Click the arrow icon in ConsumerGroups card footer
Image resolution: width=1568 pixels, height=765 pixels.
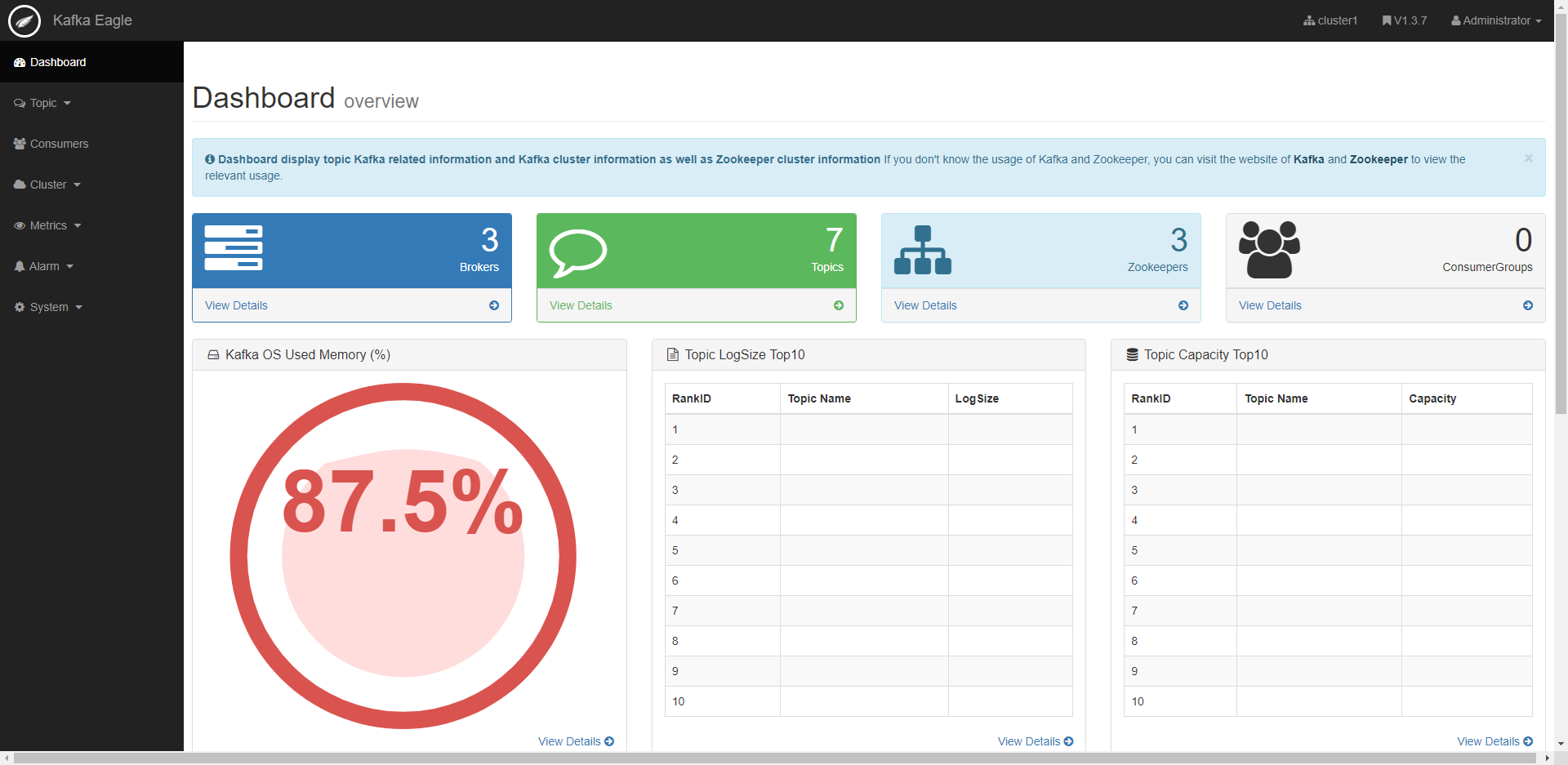click(1528, 305)
